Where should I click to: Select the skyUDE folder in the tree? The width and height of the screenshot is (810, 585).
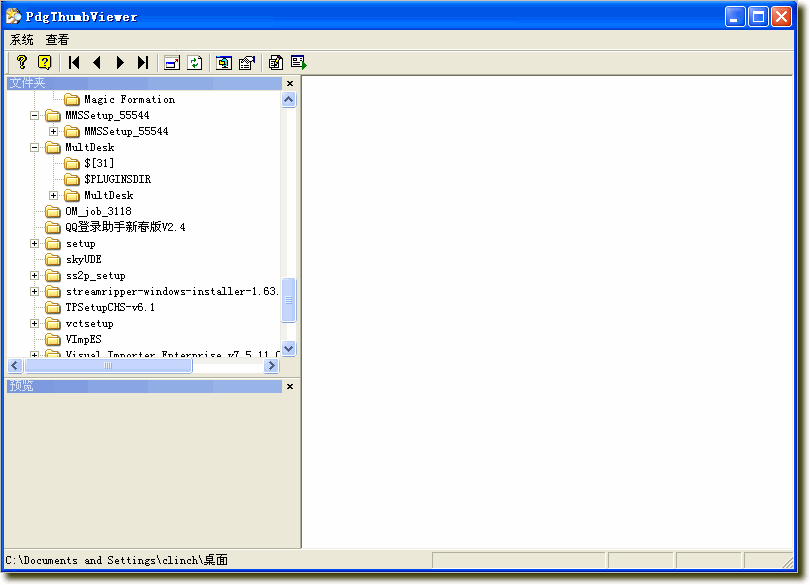tap(84, 259)
